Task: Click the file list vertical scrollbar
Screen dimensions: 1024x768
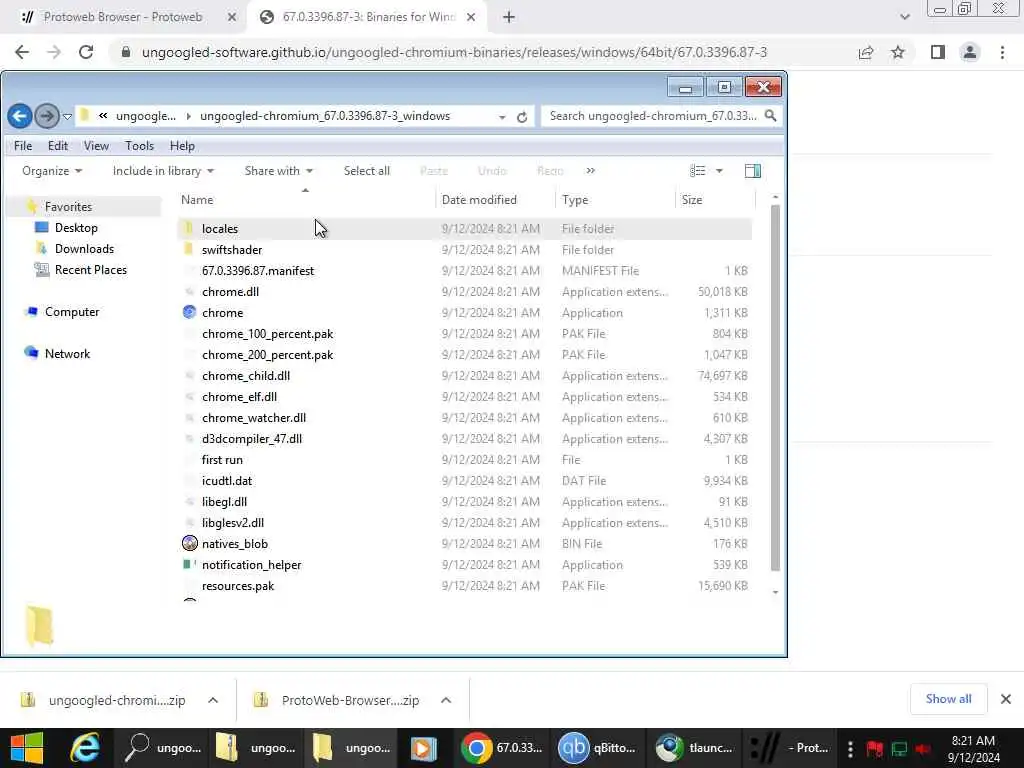Action: tap(775, 388)
